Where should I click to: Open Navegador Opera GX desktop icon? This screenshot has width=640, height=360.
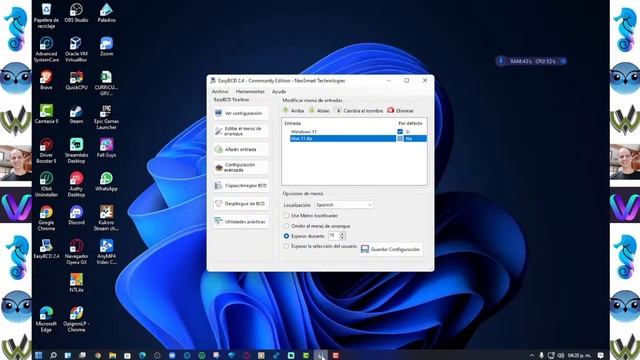coord(76,252)
